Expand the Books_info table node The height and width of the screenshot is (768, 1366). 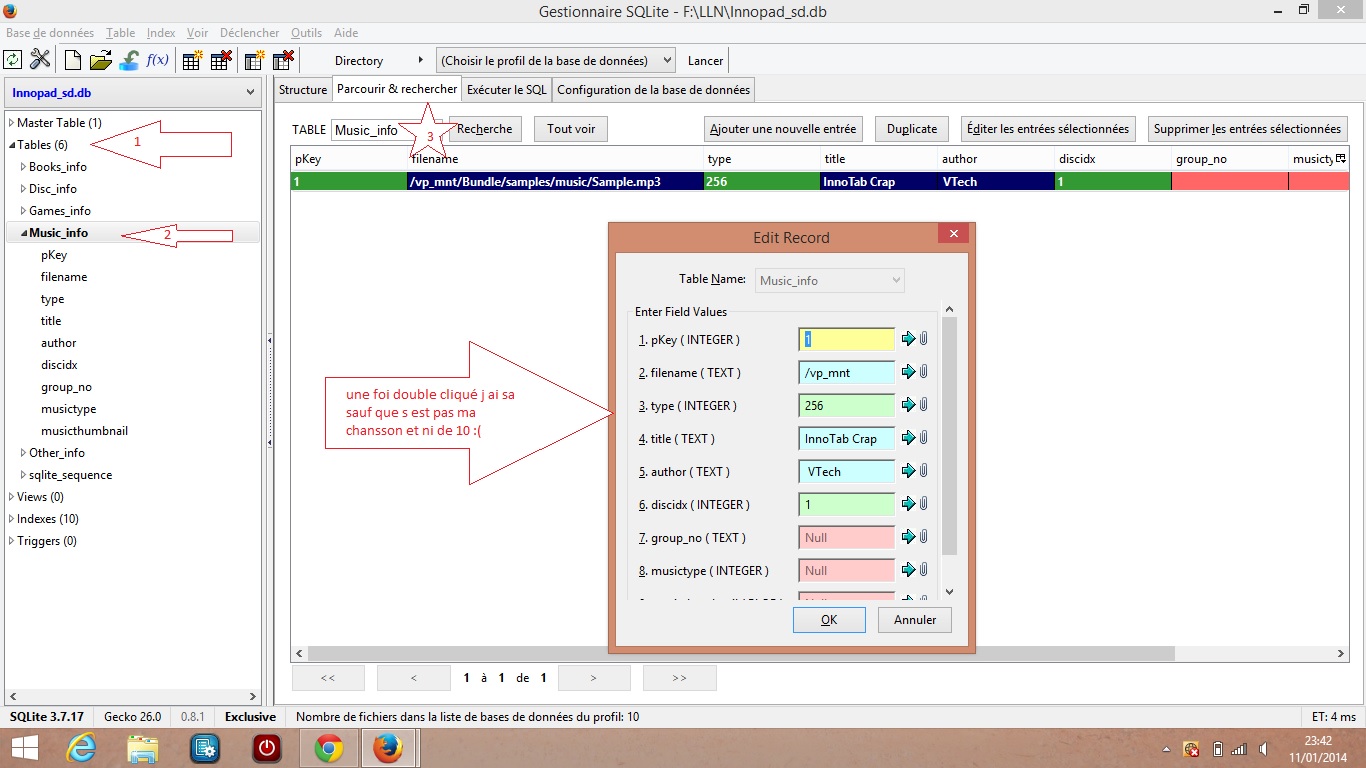click(23, 167)
